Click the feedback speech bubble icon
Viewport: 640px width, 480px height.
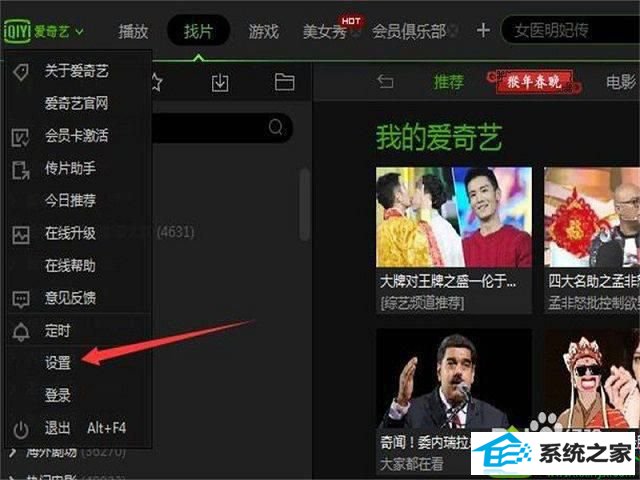click(x=21, y=300)
